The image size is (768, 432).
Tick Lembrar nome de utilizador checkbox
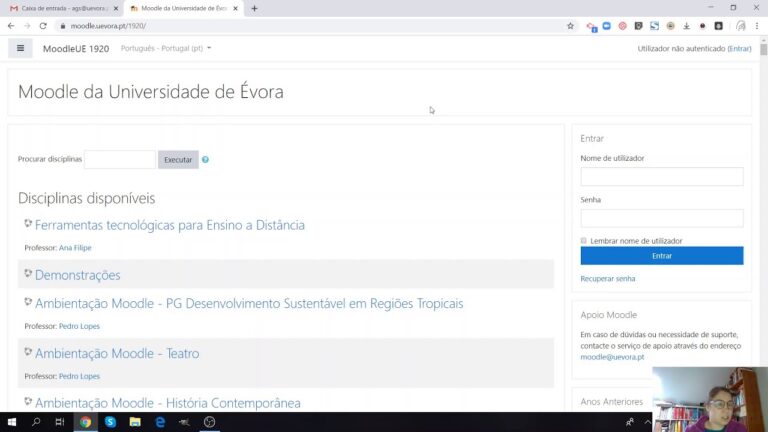point(583,240)
